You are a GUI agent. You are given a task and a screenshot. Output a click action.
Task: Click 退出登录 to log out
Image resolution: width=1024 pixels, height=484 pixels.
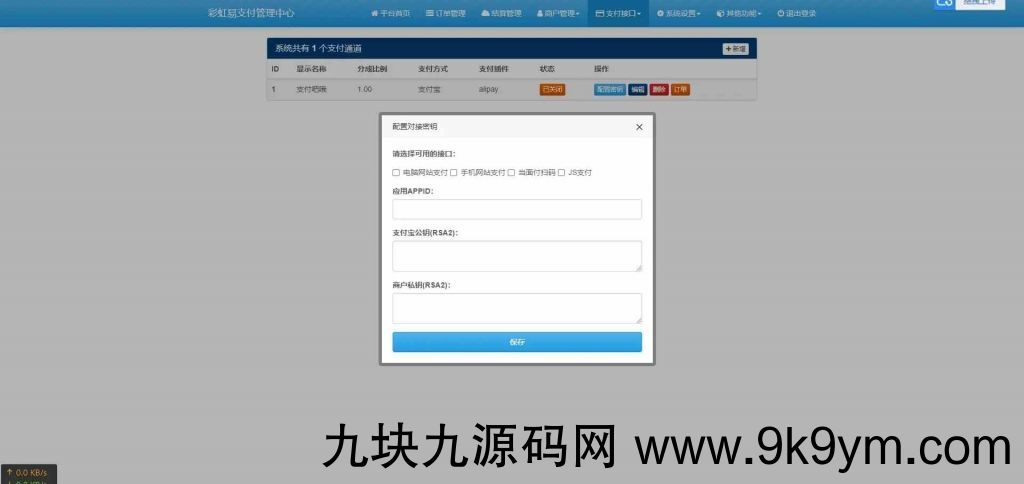pos(796,14)
